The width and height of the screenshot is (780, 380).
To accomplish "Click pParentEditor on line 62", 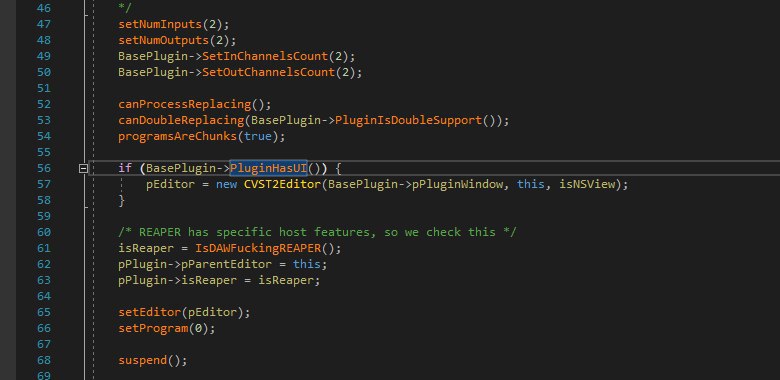I will pos(226,264).
